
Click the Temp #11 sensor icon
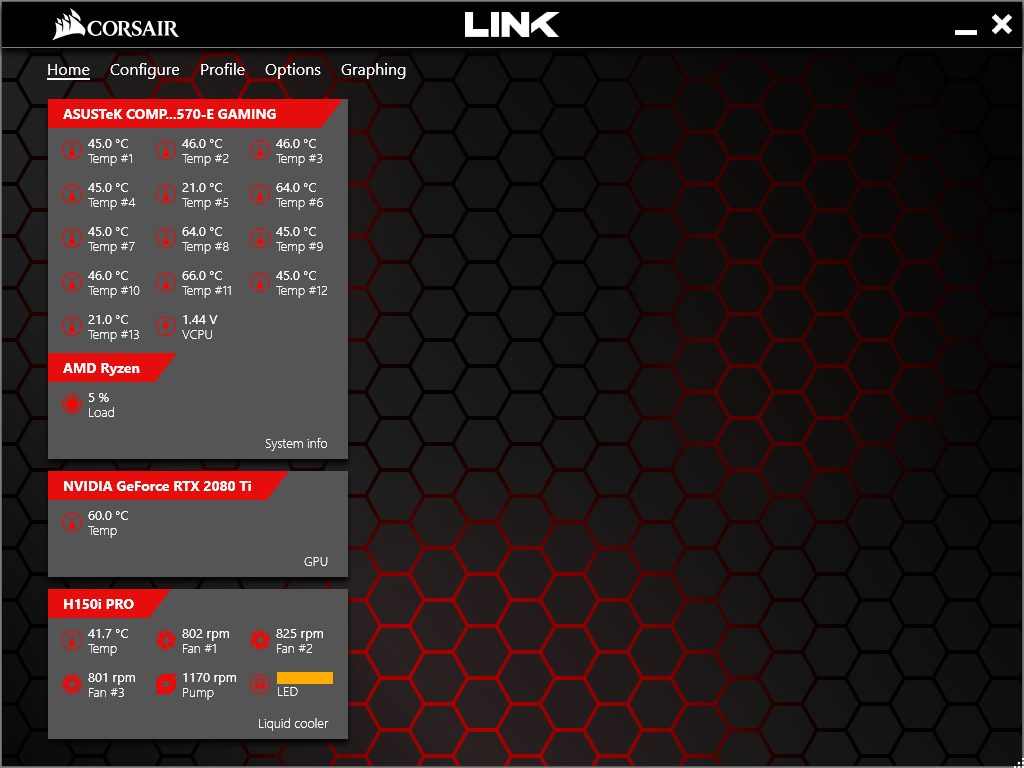(x=166, y=282)
